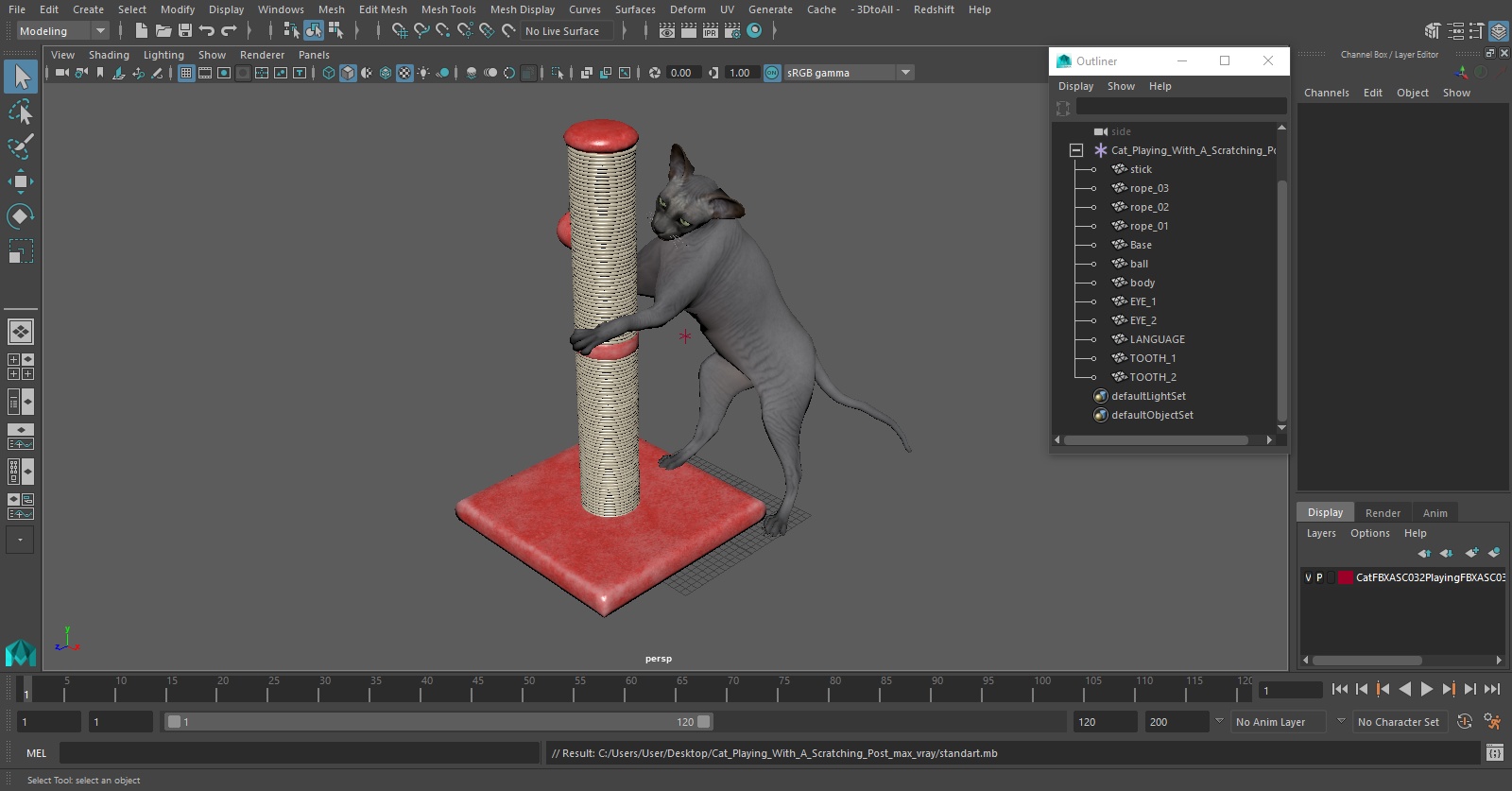The height and width of the screenshot is (791, 1512).
Task: Toggle Snap to points
Action: 443,31
